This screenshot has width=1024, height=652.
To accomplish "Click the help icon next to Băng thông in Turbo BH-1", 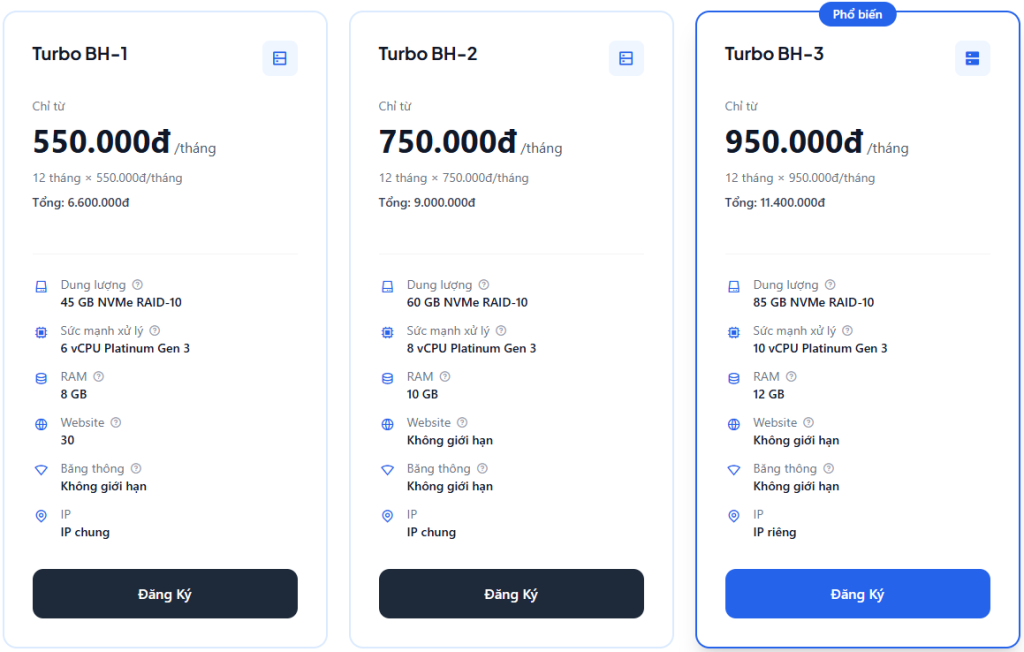I will 136,469.
